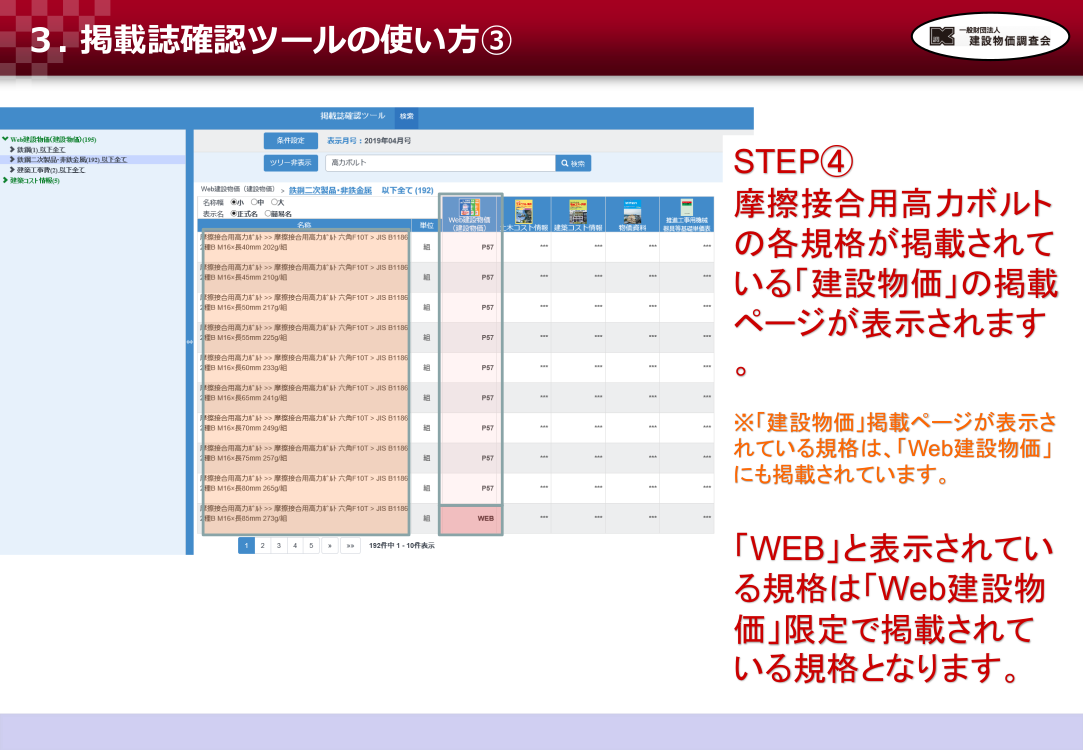Viewport: 1083px width, 750px height.
Task: Open the 検索 tab in the header
Action: [x=406, y=117]
